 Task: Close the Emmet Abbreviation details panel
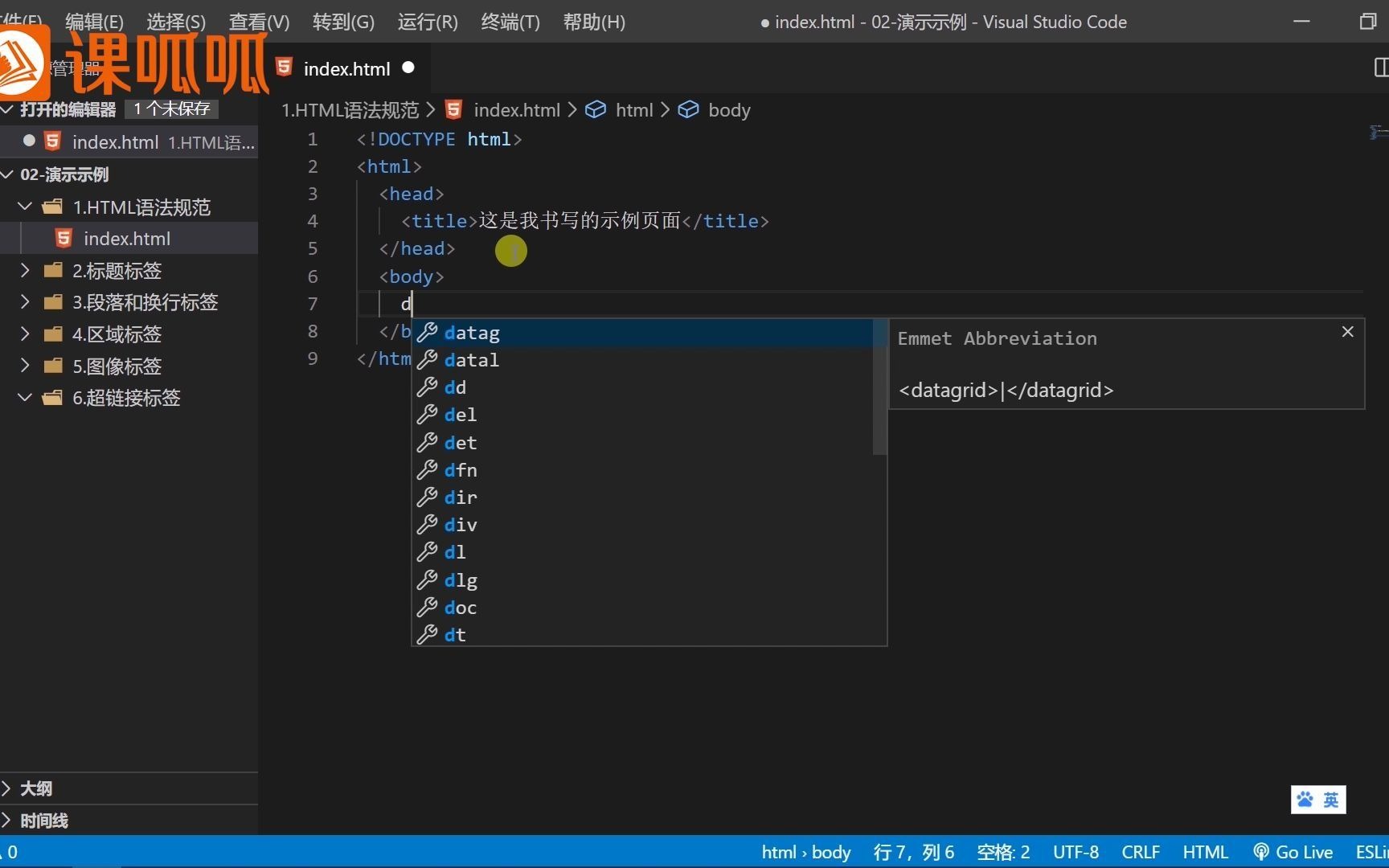[x=1348, y=332]
